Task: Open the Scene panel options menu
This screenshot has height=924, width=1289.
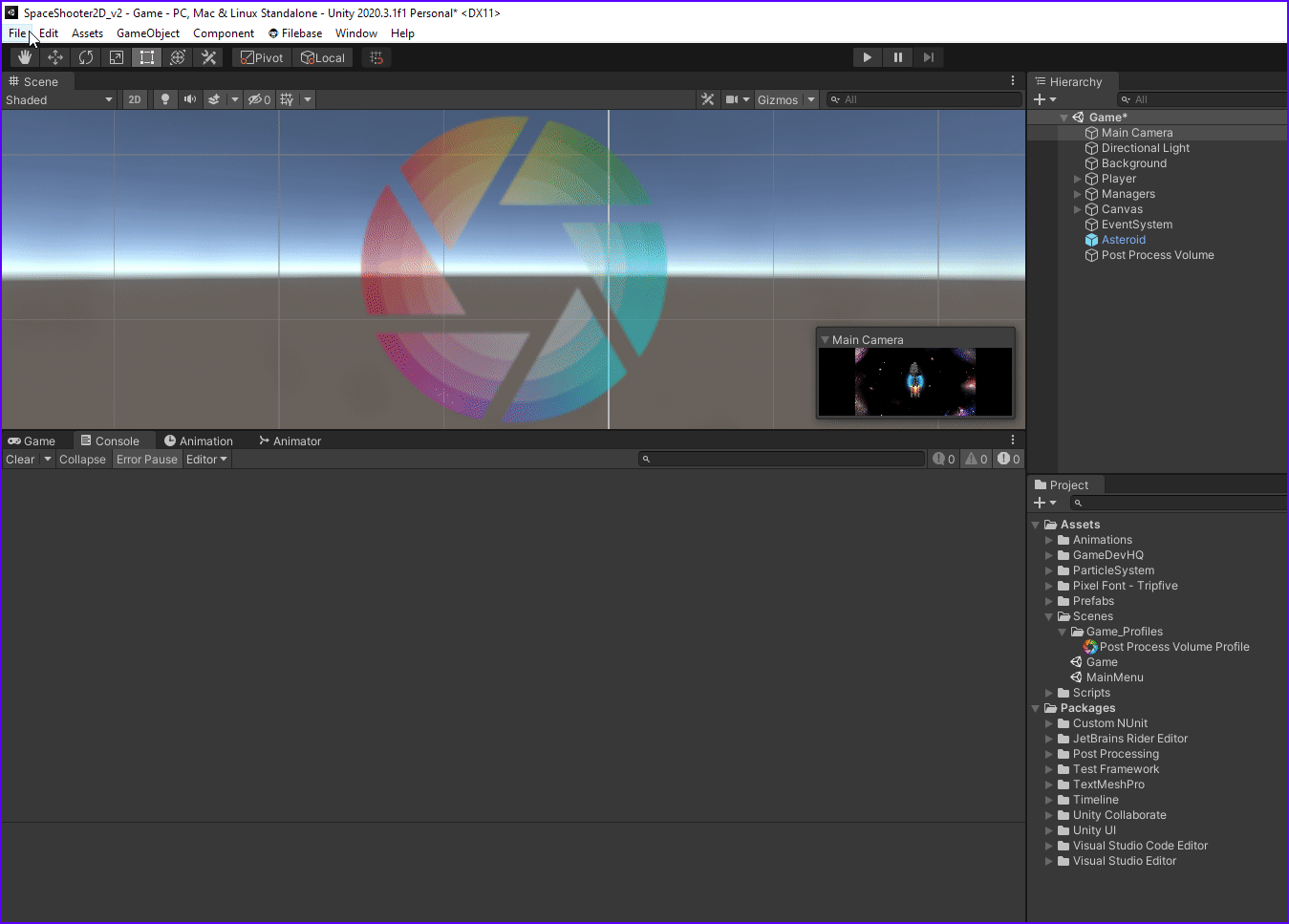Action: pos(1013,81)
